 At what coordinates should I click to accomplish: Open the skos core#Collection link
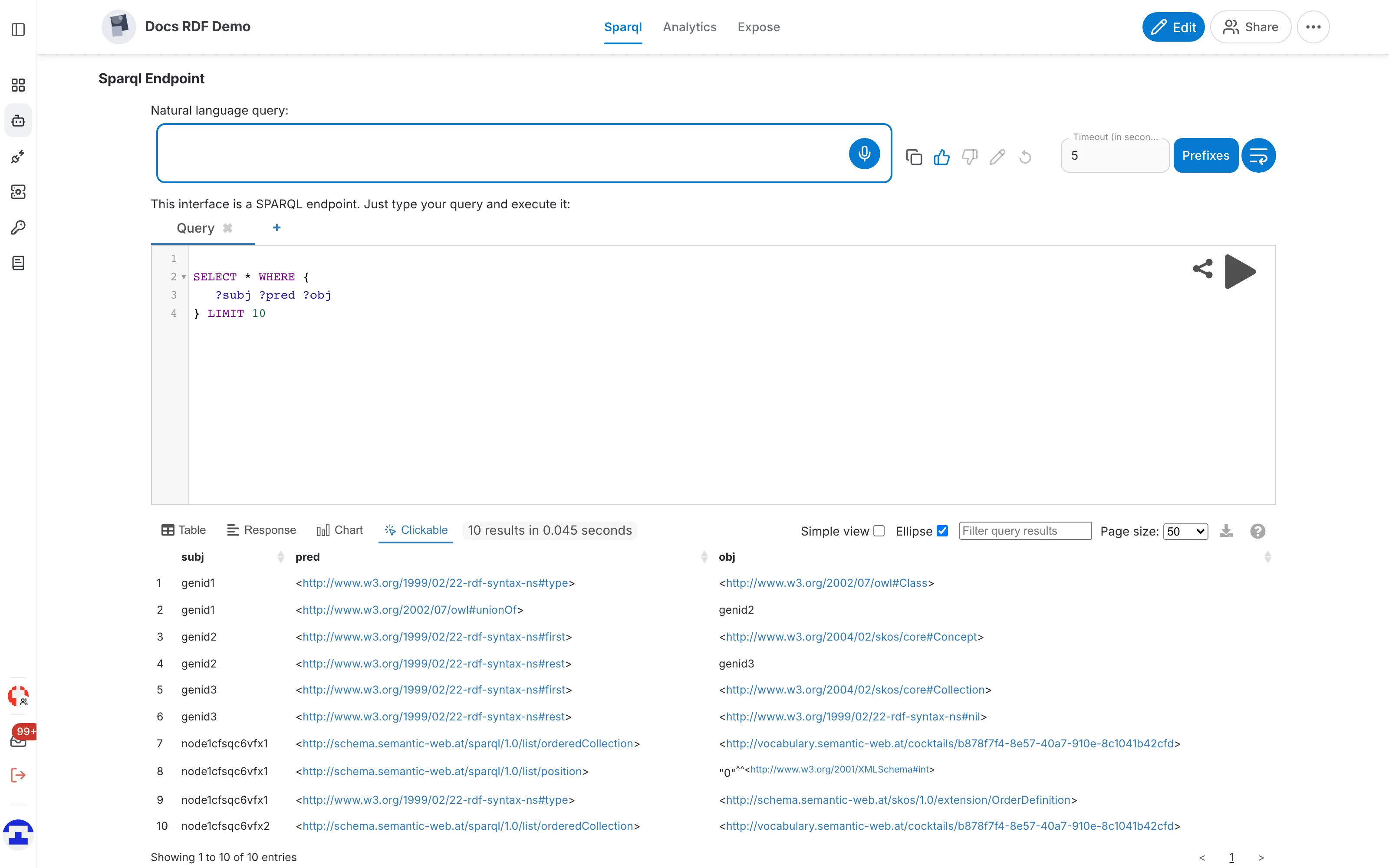coord(855,690)
